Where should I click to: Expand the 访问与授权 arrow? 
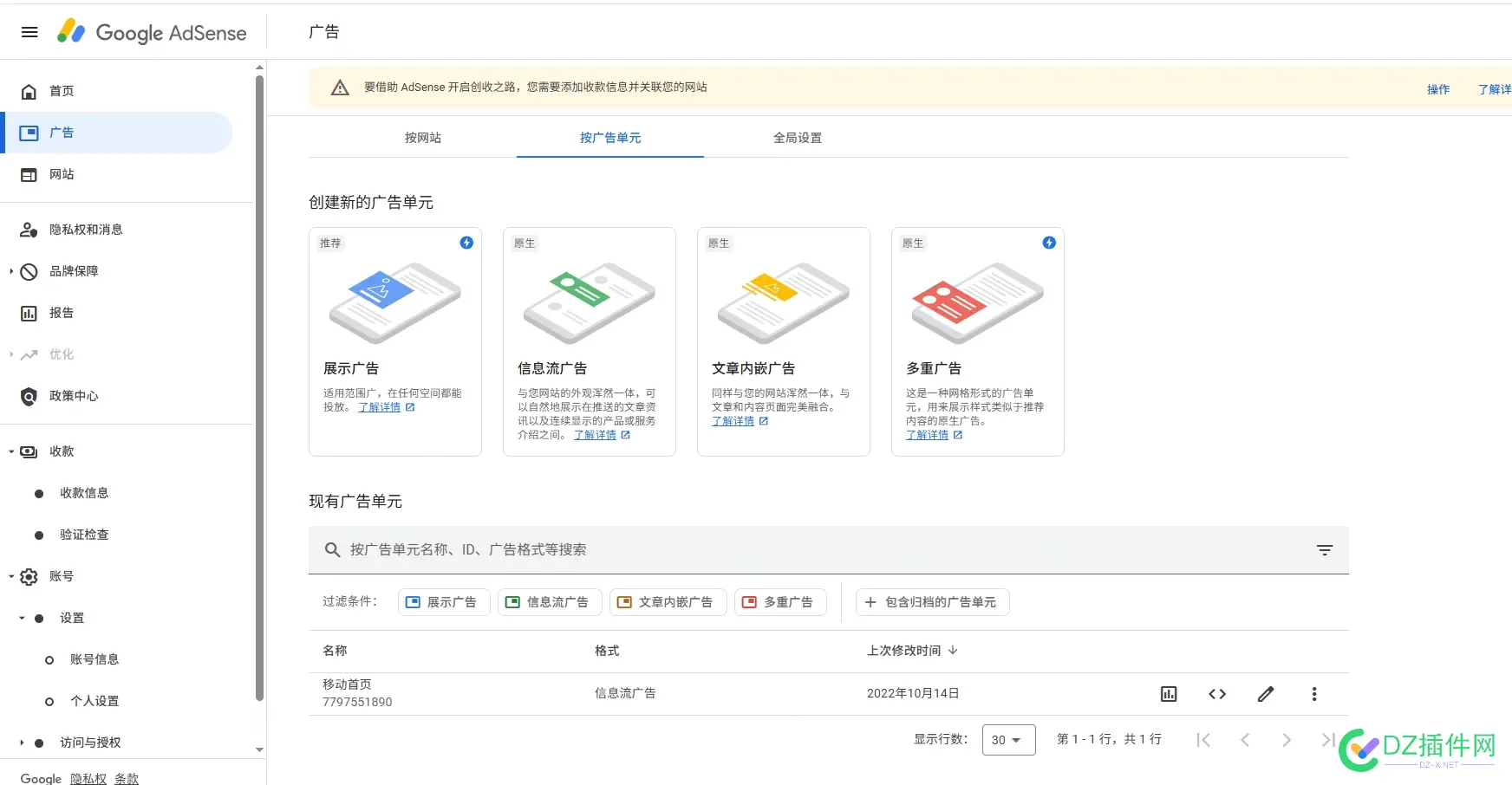[22, 743]
